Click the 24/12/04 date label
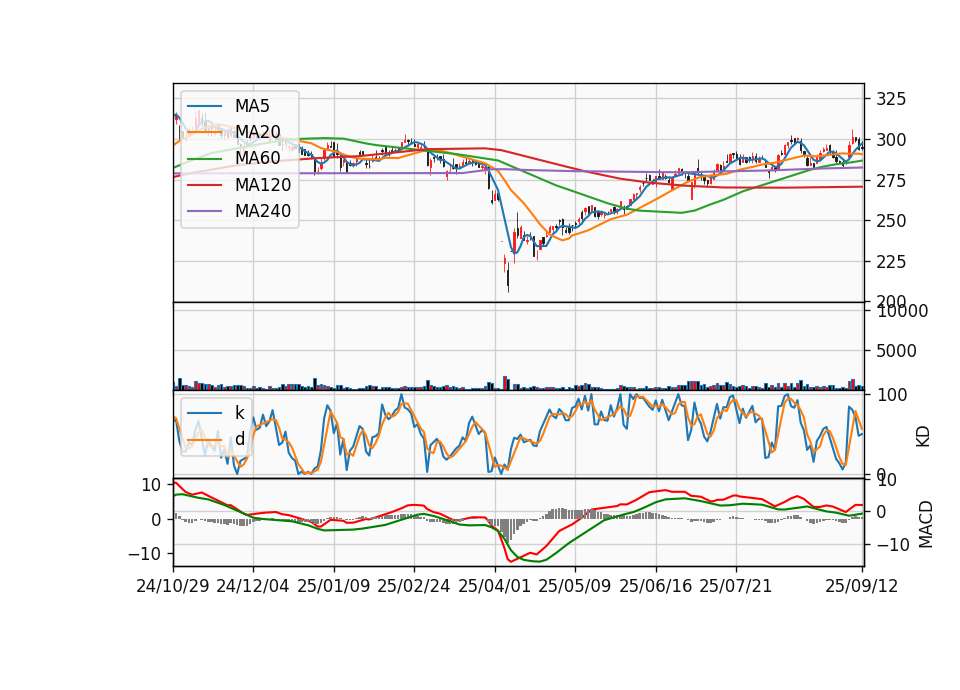960x690 pixels. coord(253,586)
